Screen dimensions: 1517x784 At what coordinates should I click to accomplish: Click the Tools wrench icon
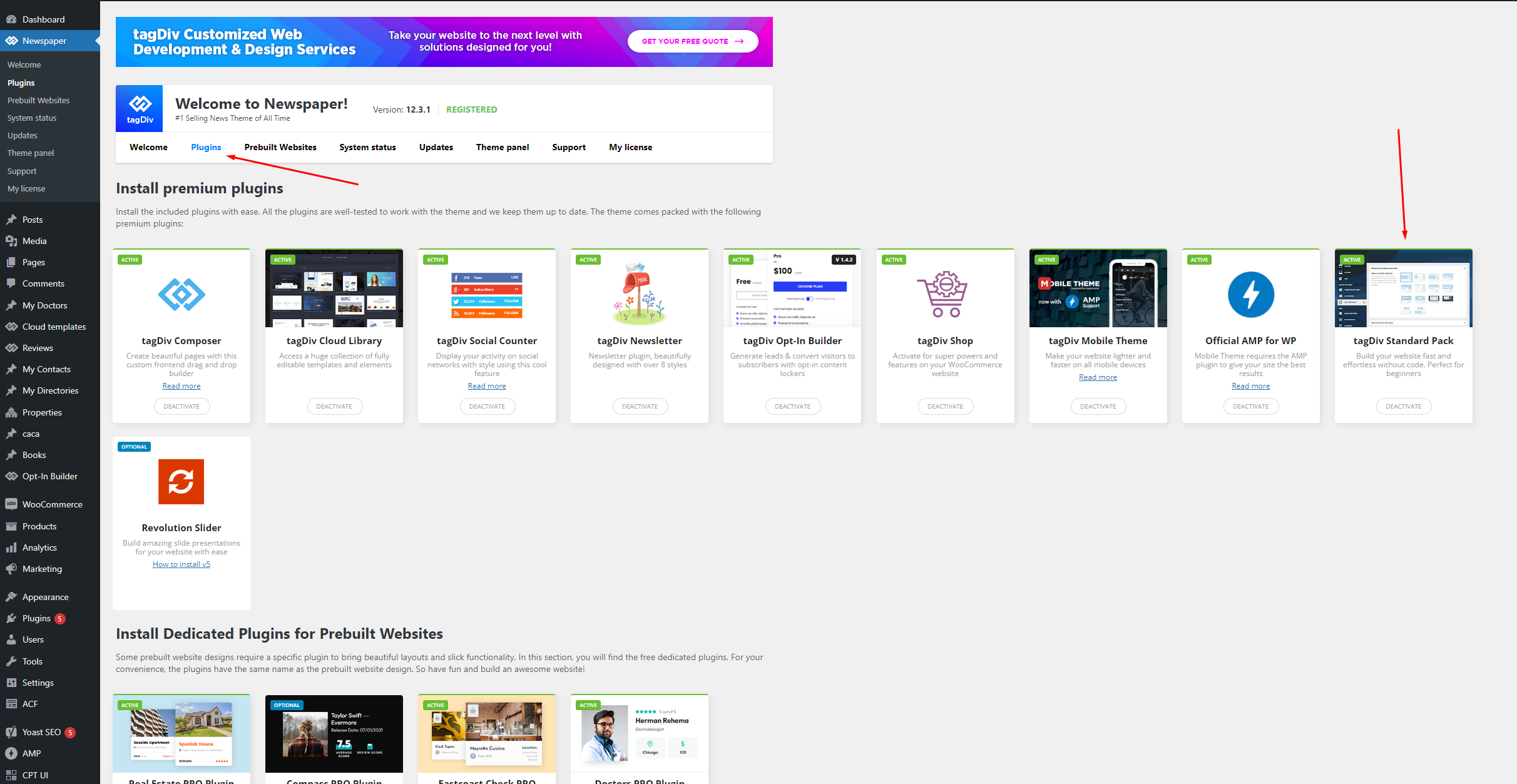[x=11, y=661]
